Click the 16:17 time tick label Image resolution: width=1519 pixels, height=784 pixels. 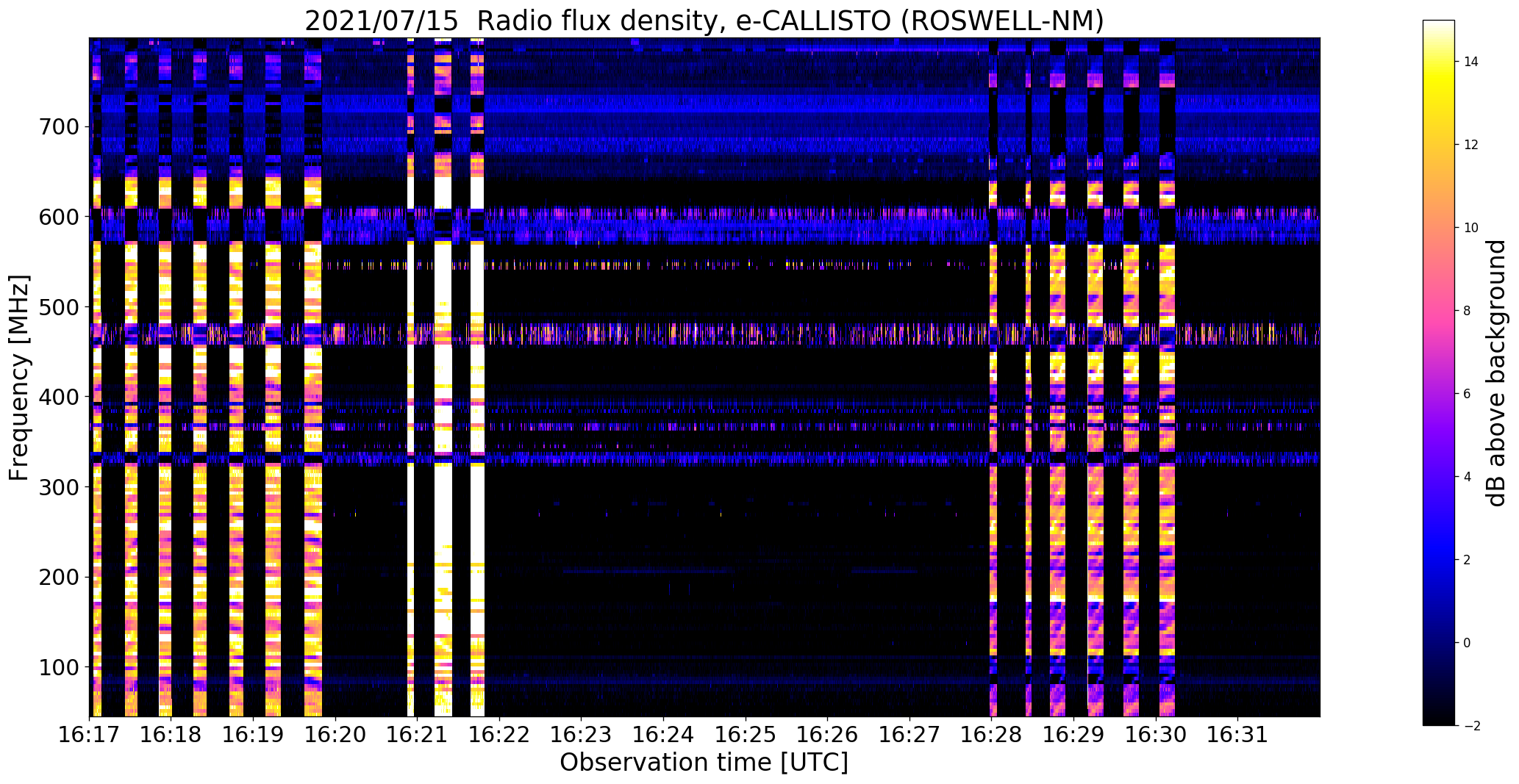coord(90,734)
